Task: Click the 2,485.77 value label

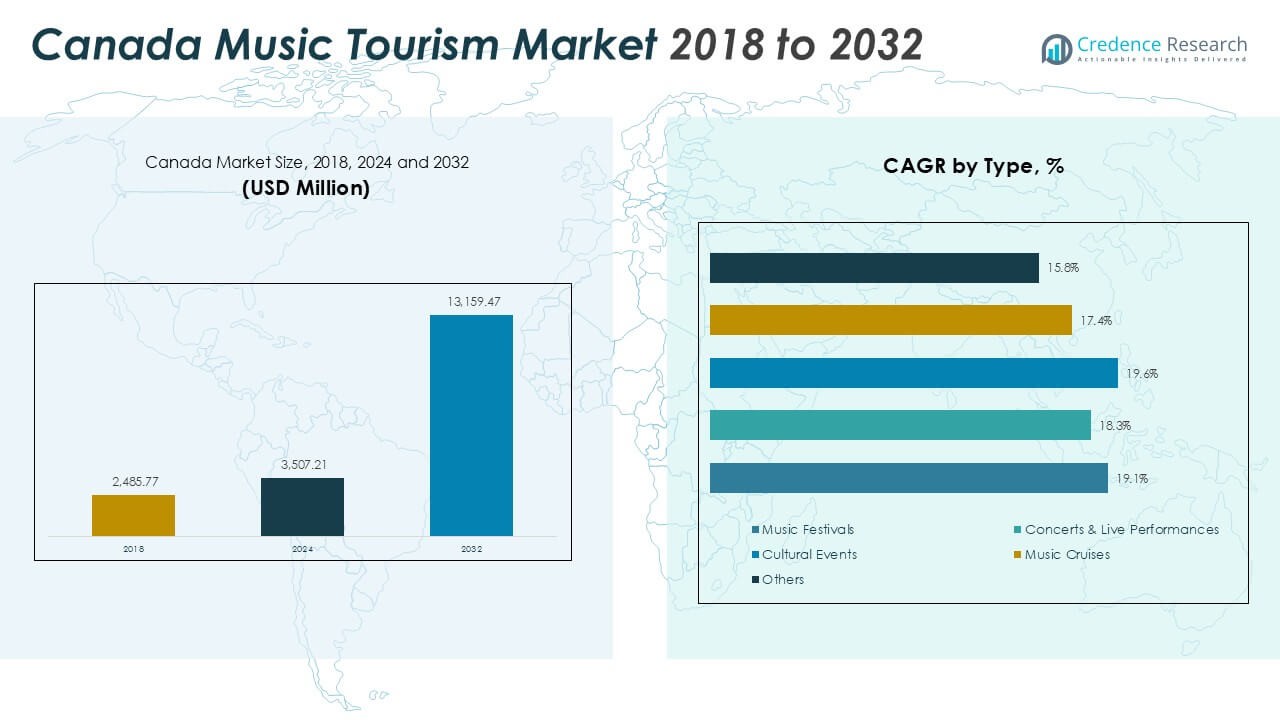Action: point(133,481)
